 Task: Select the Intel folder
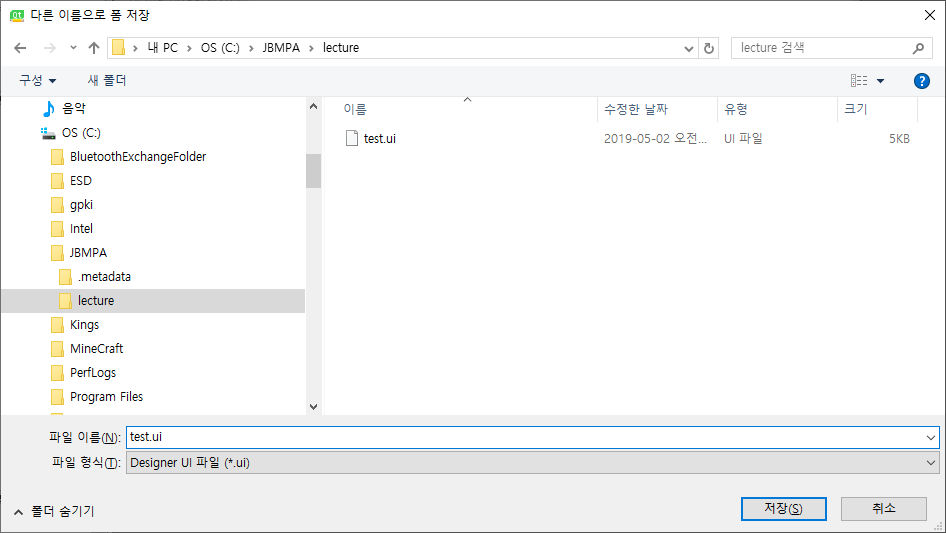81,229
